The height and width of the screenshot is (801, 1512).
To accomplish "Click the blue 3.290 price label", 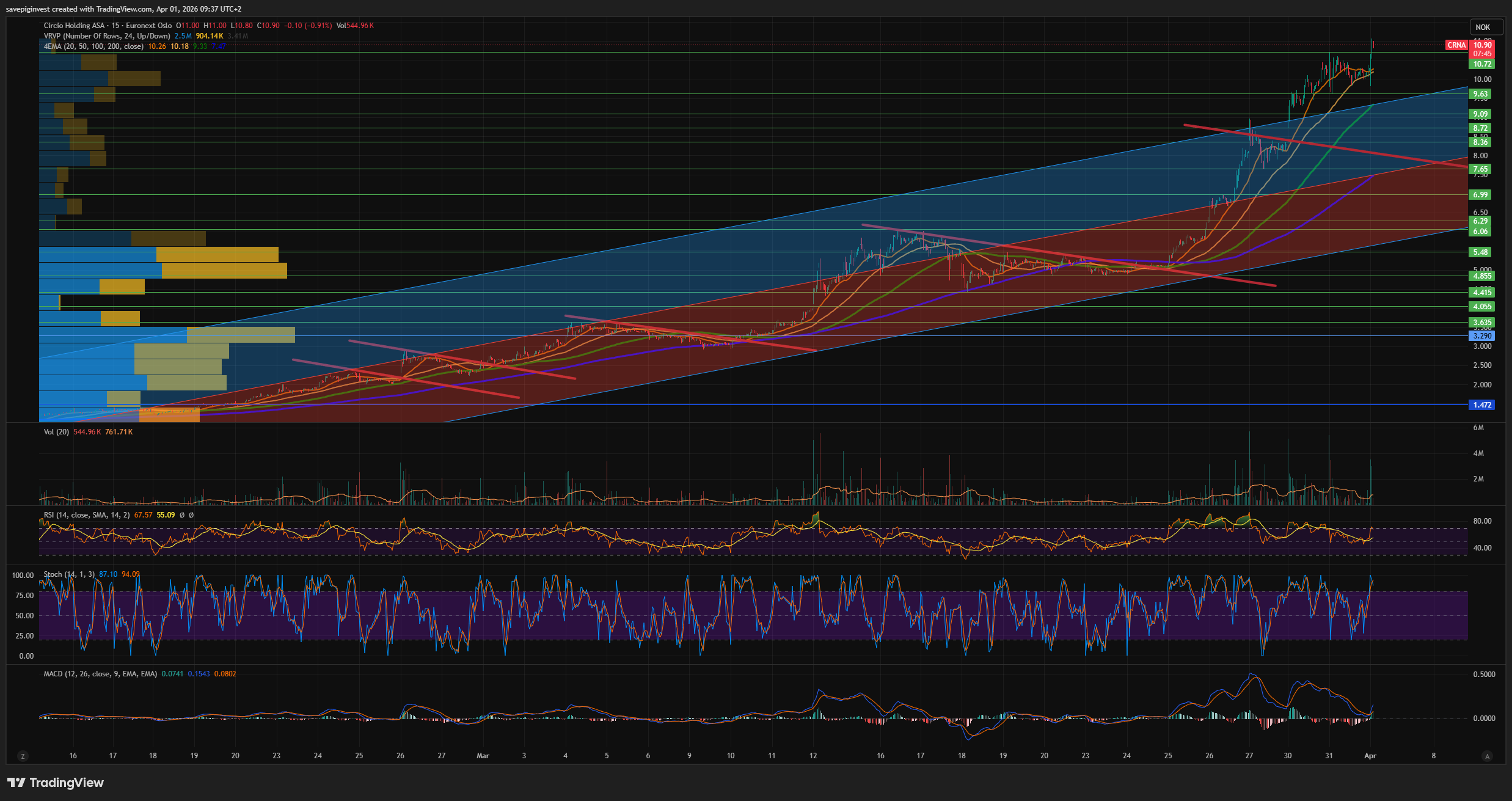I will click(x=1481, y=335).
